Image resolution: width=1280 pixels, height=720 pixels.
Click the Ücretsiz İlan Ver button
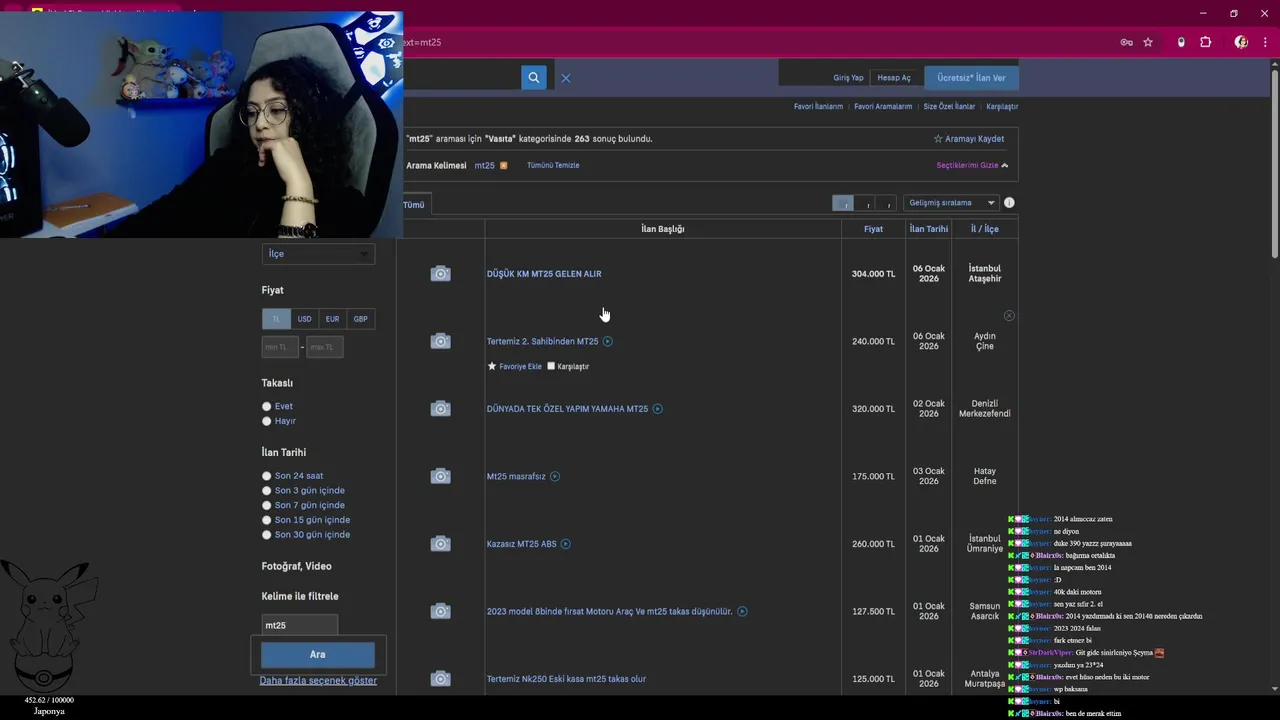971,78
